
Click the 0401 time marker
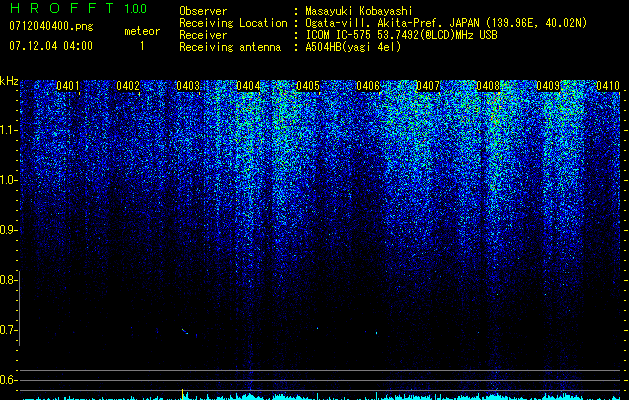[68, 86]
